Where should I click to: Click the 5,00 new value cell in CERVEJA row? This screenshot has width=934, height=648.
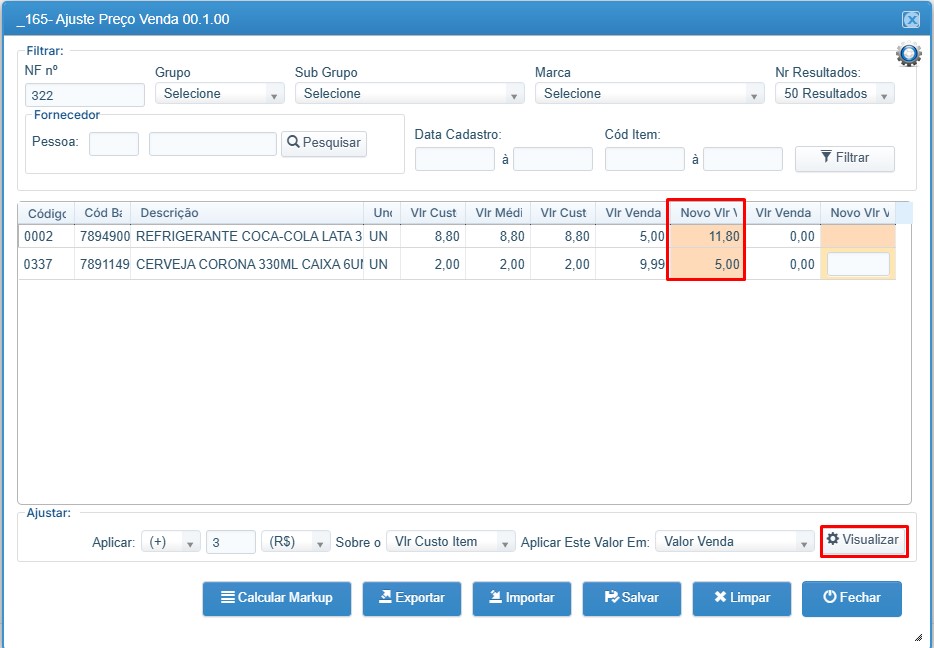click(706, 264)
